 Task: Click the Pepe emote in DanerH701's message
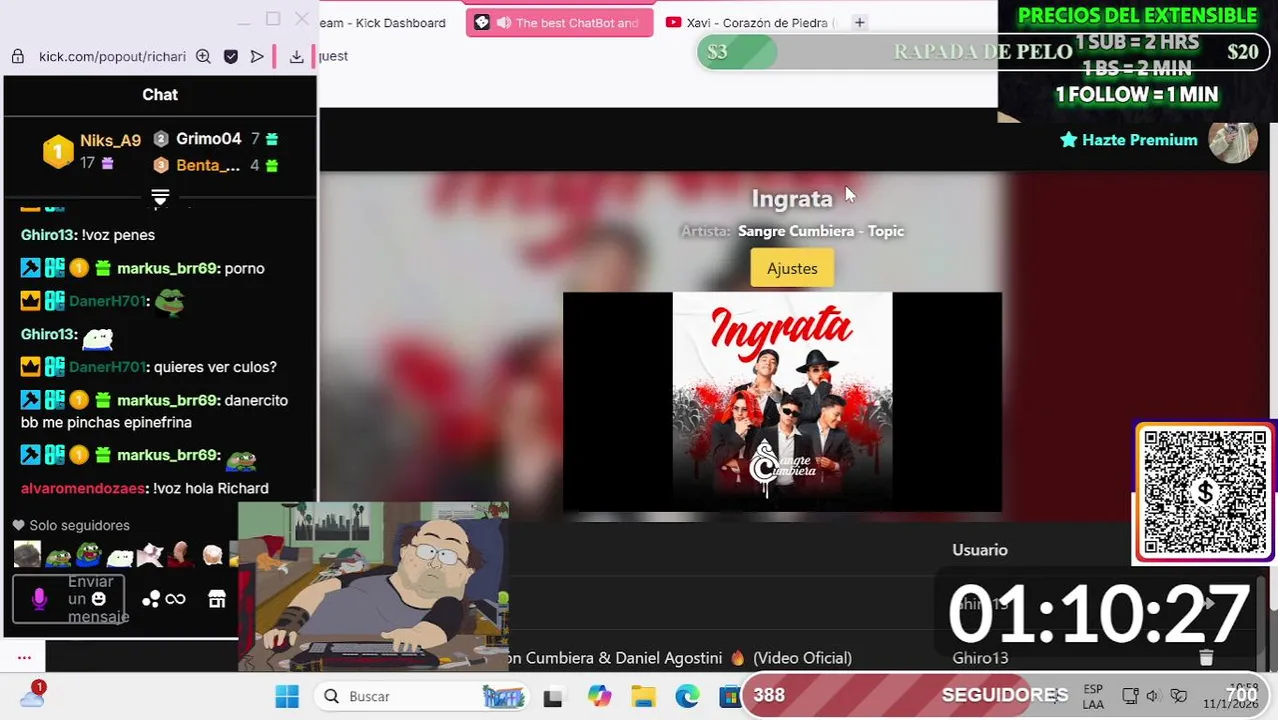pyautogui.click(x=169, y=301)
